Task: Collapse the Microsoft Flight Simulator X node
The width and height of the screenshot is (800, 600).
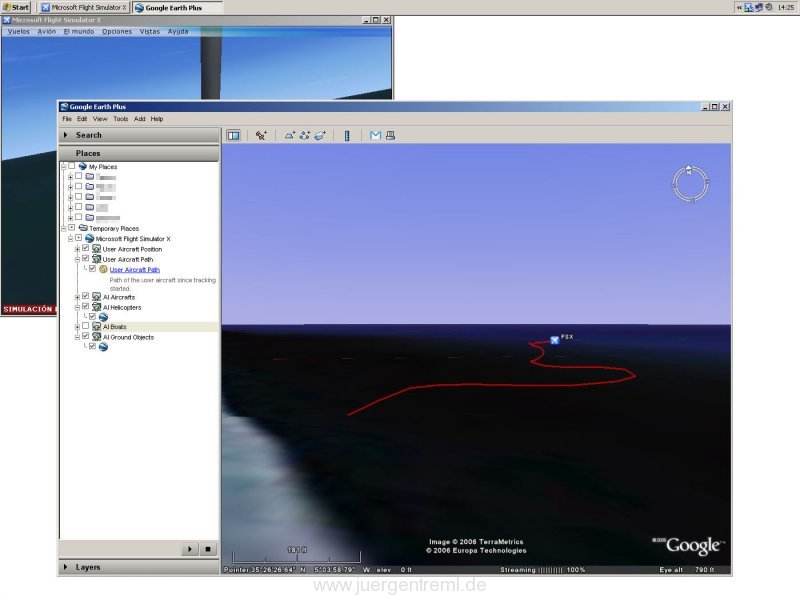Action: (x=70, y=239)
